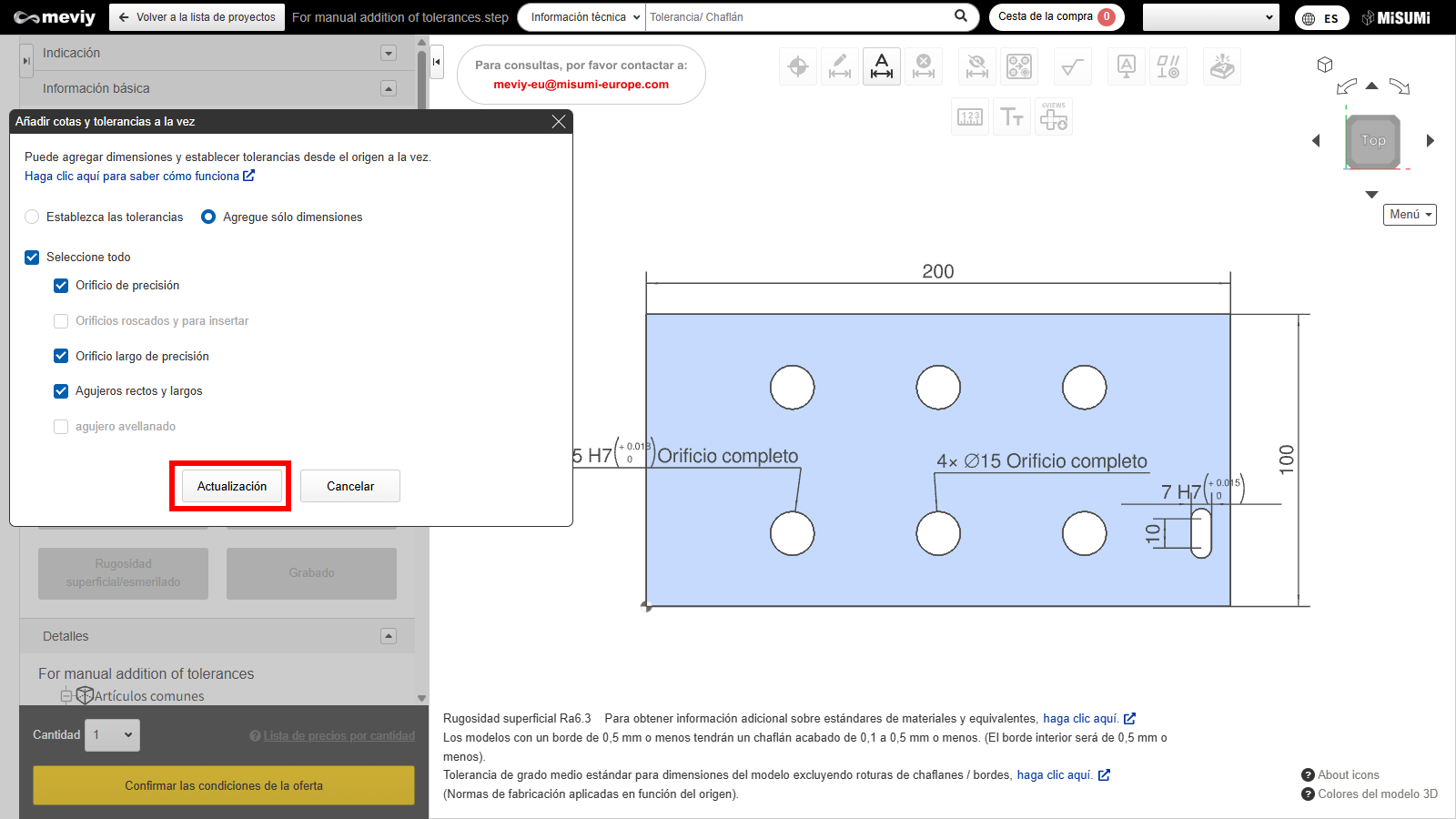Click the delete dimension tool icon
This screenshot has width=1456, height=819.
tap(924, 66)
